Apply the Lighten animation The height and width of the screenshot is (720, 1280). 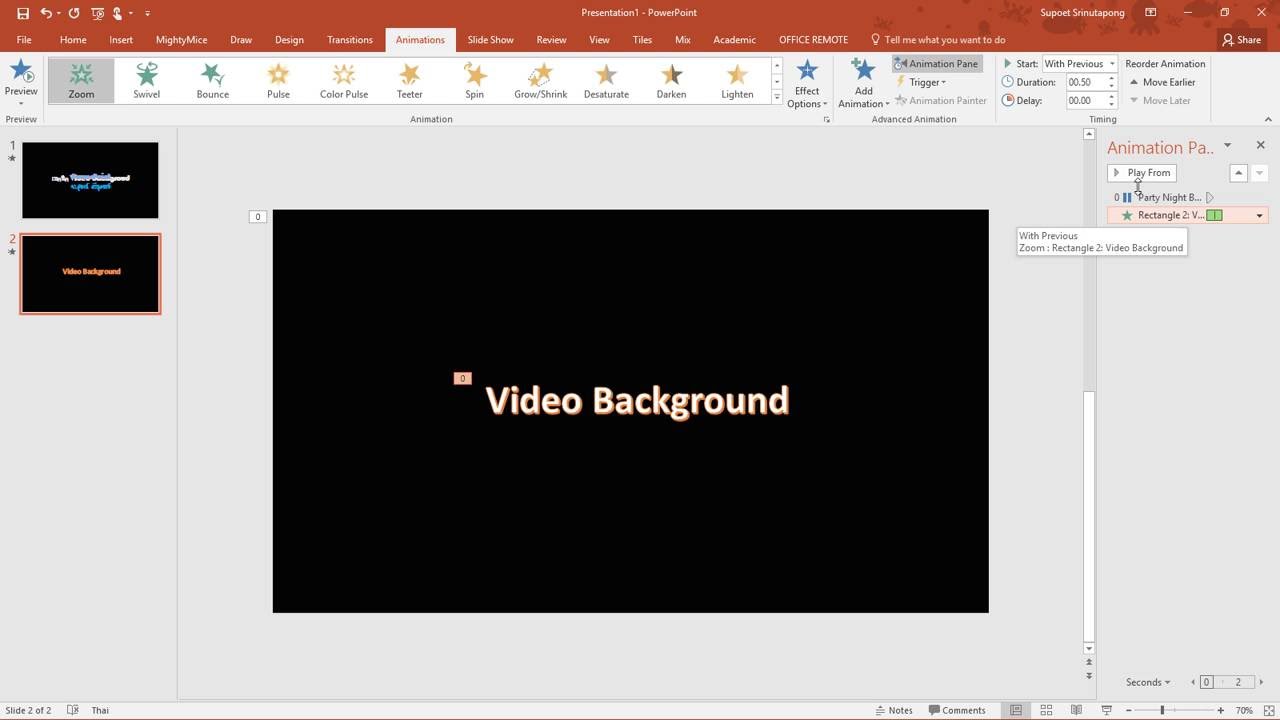pyautogui.click(x=737, y=80)
